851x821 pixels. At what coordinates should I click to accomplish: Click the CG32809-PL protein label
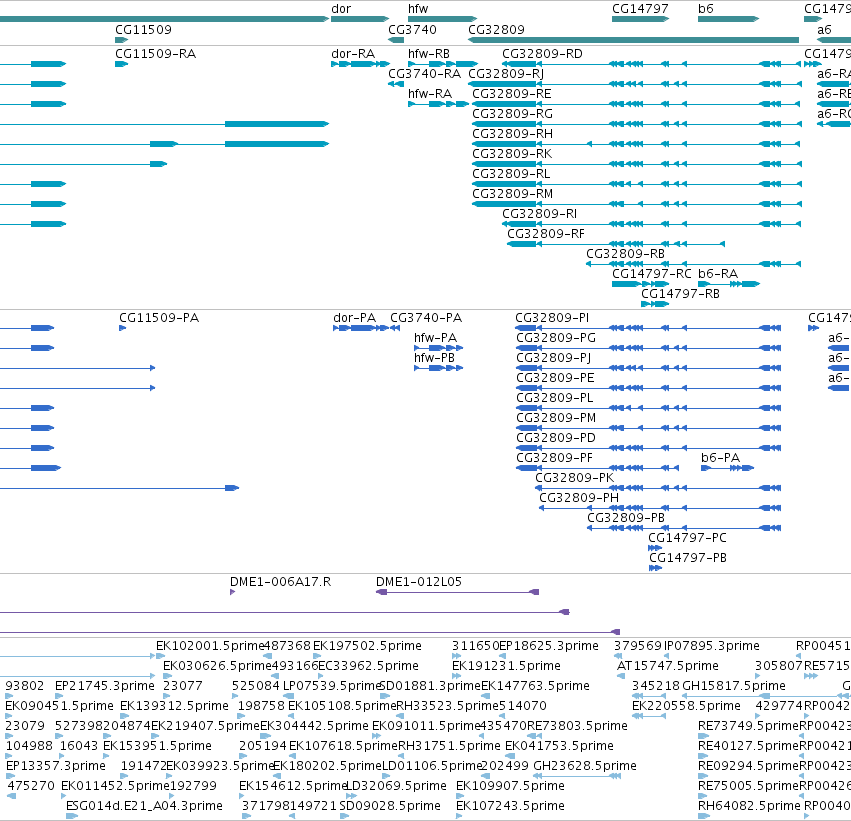(555, 398)
